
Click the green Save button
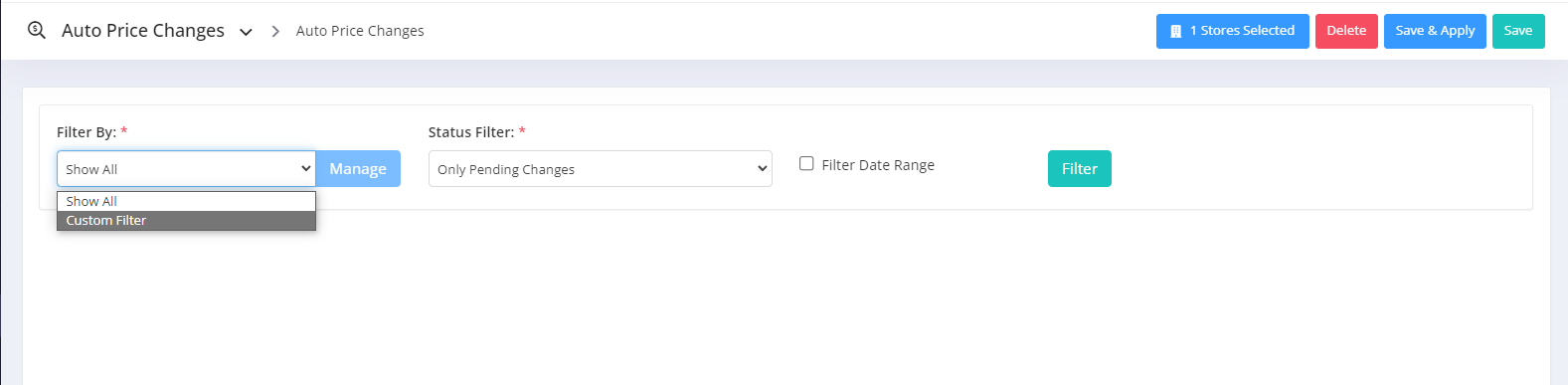(x=1517, y=31)
